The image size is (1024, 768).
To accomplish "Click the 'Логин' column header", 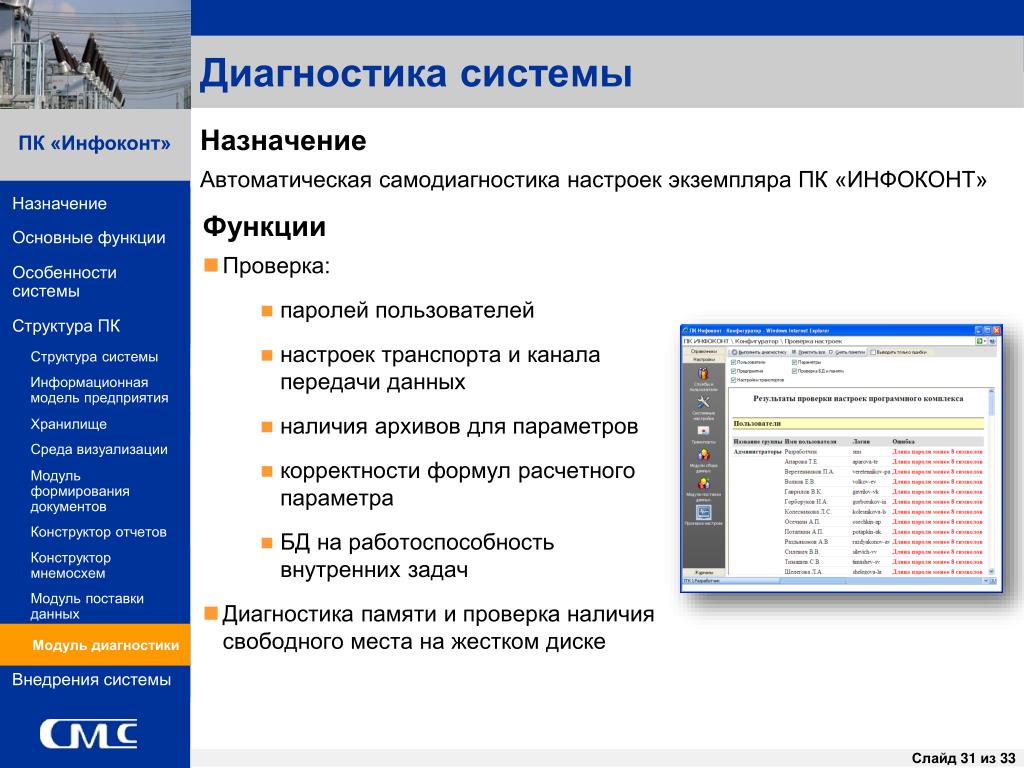I will click(x=861, y=441).
